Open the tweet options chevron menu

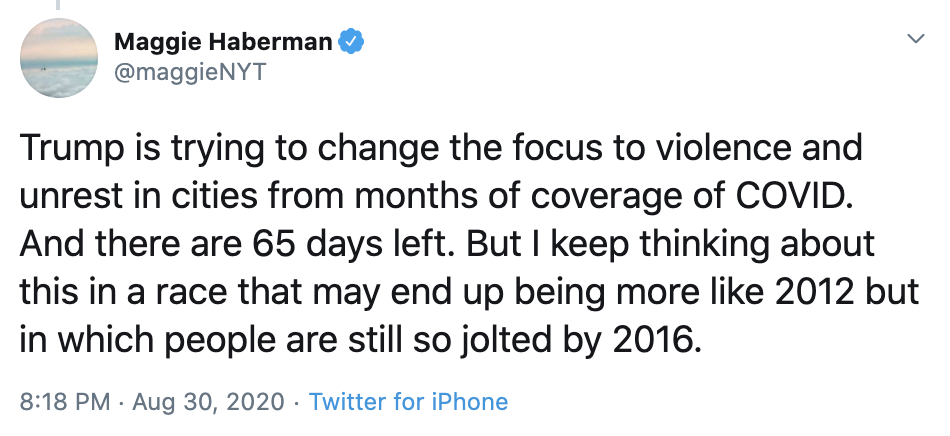click(914, 39)
